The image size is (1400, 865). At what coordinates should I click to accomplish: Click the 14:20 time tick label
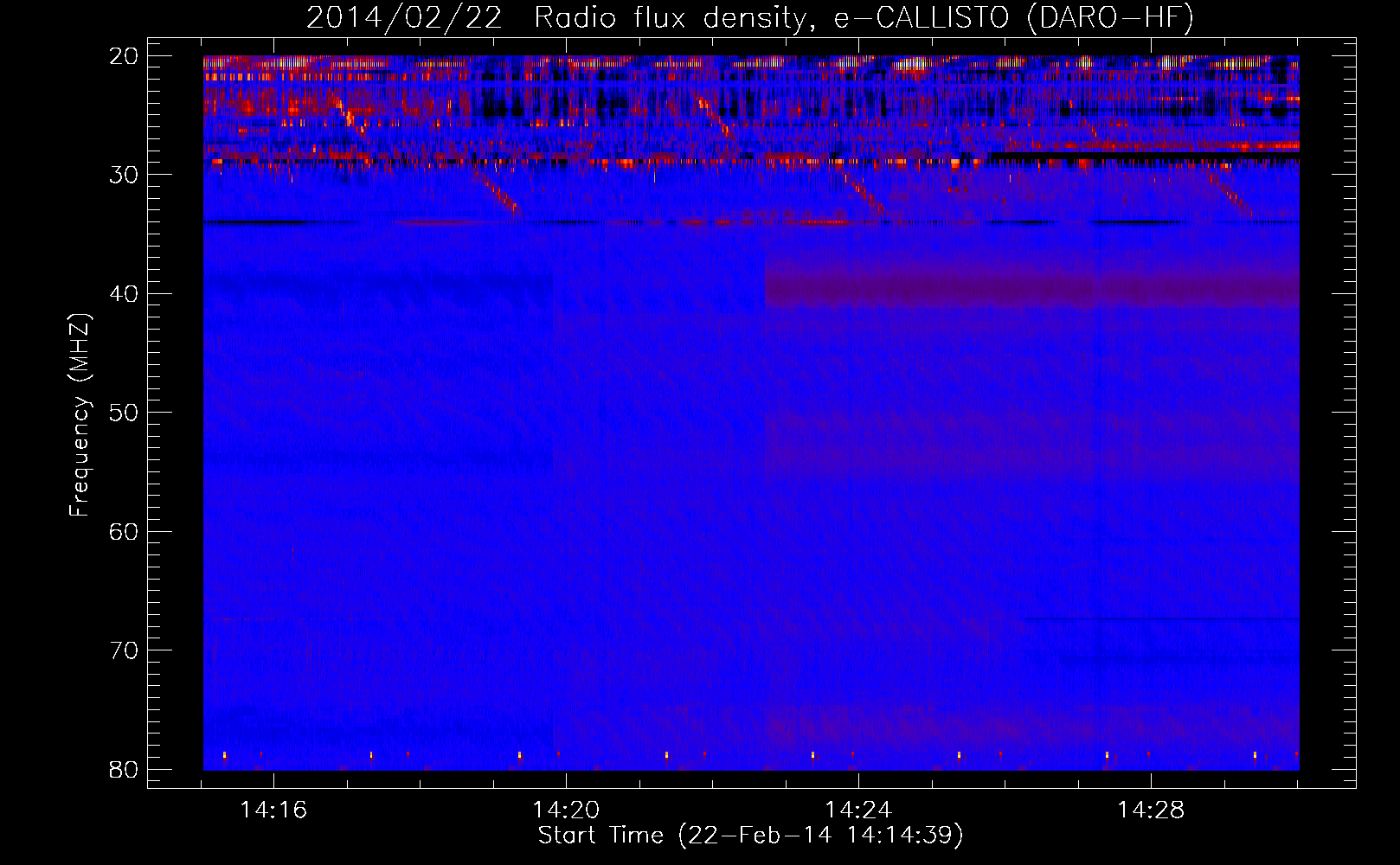pos(566,811)
